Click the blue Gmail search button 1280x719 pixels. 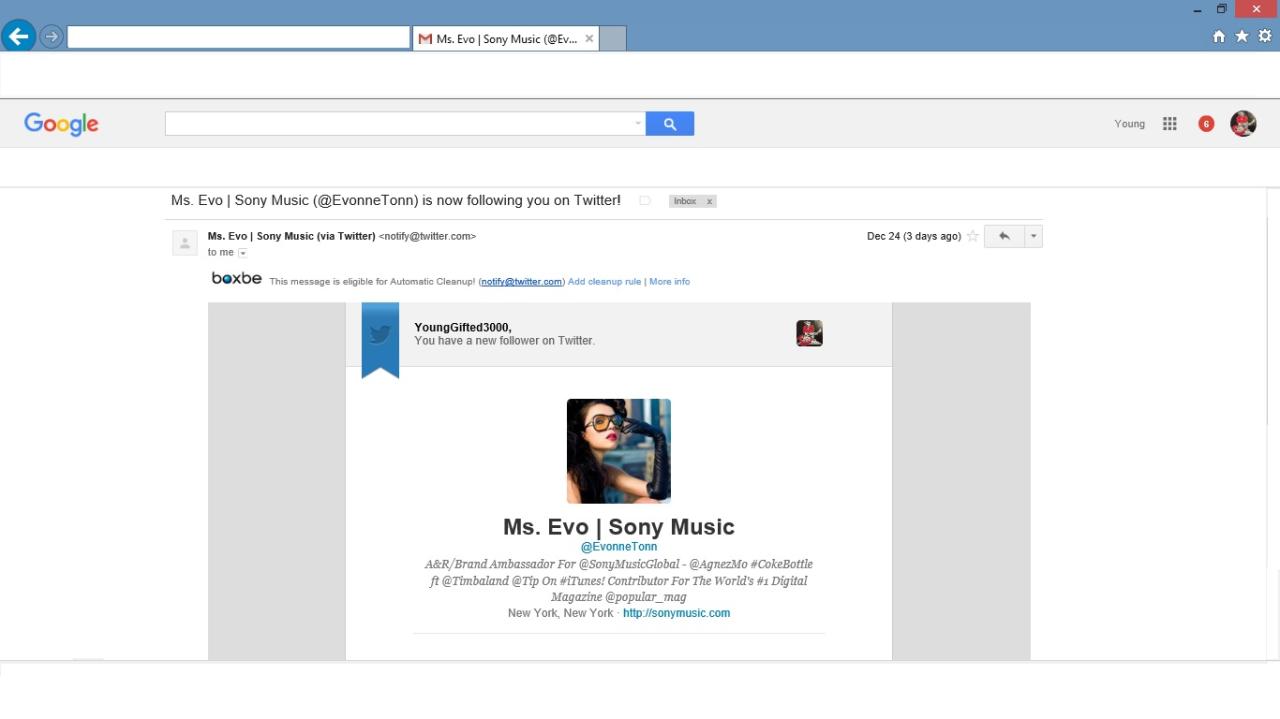[x=669, y=124]
